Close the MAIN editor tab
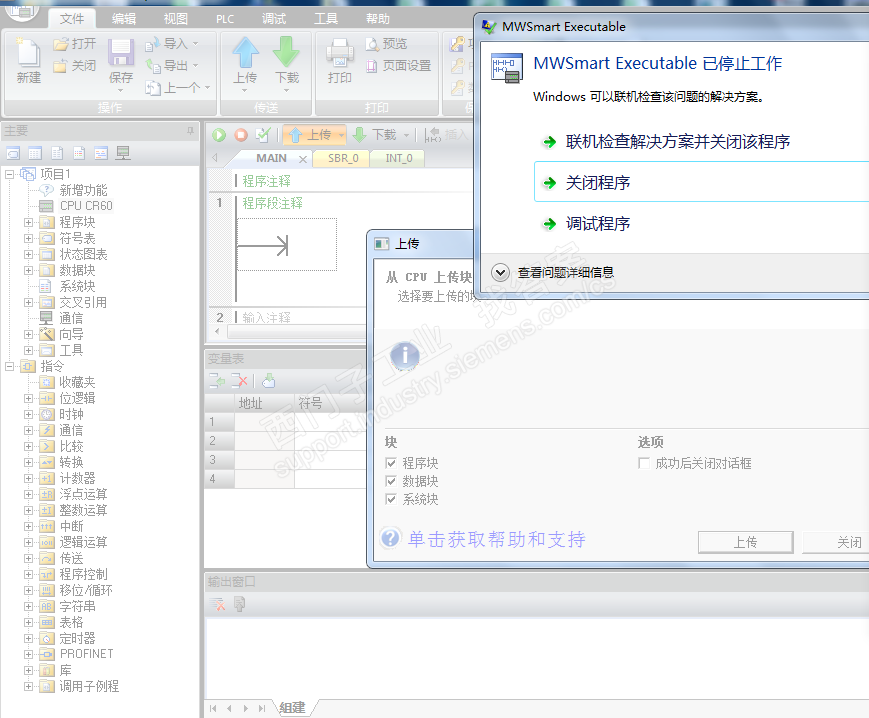The width and height of the screenshot is (869, 718). tap(303, 160)
